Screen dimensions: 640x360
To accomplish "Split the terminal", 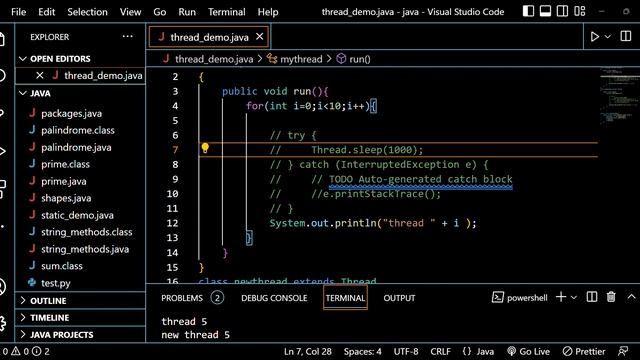I will [592, 297].
